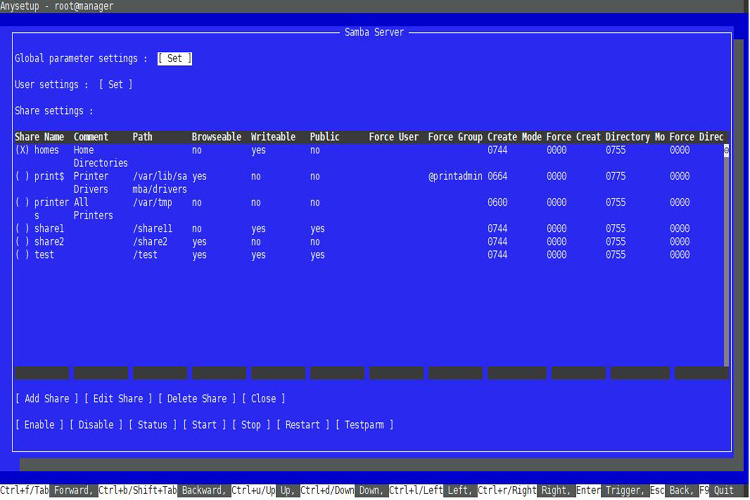Click the /var/lib/samba/drivers path cell
The image size is (750, 500).
click(160, 183)
